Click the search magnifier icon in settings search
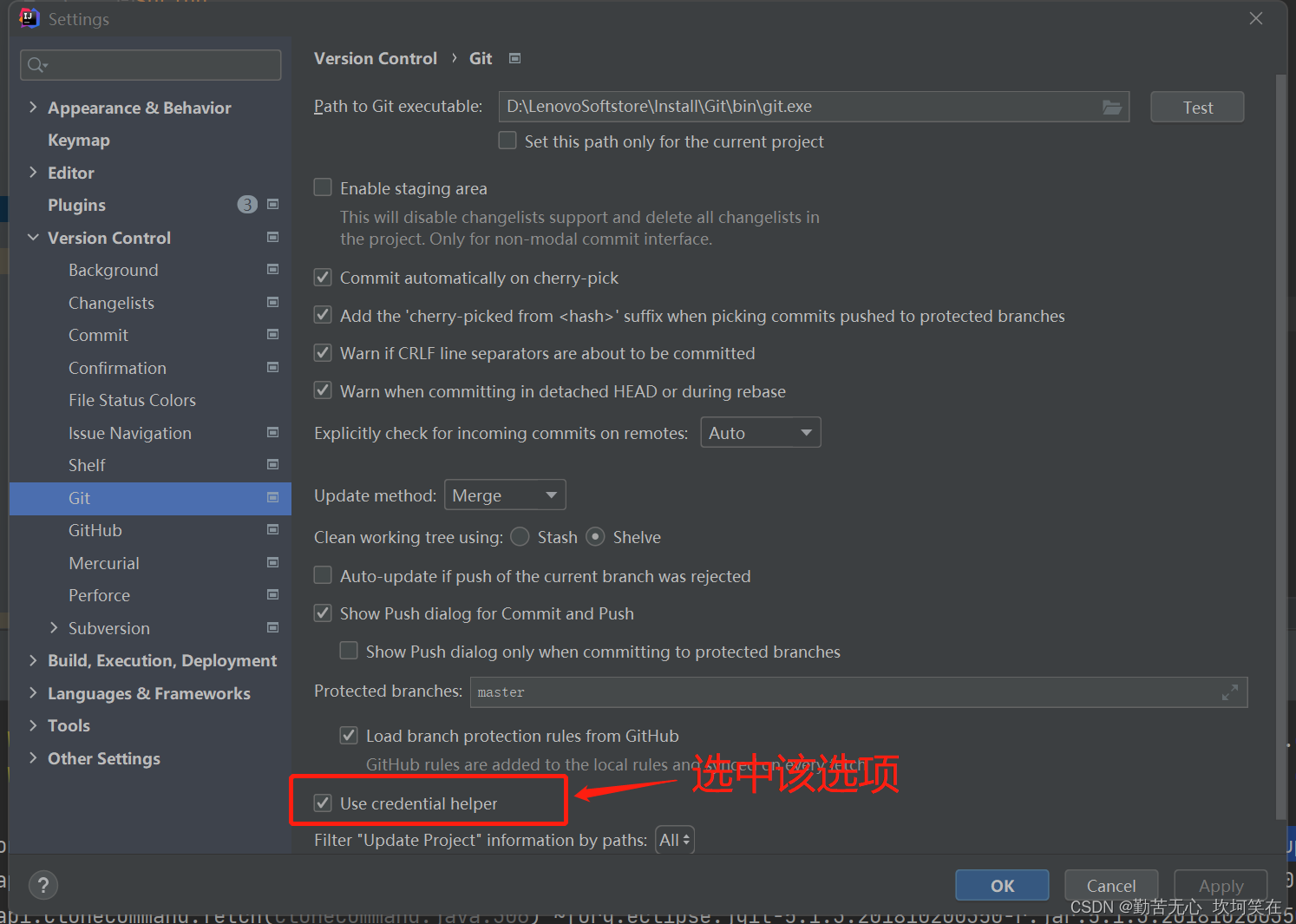This screenshot has height=924, width=1296. (x=36, y=65)
